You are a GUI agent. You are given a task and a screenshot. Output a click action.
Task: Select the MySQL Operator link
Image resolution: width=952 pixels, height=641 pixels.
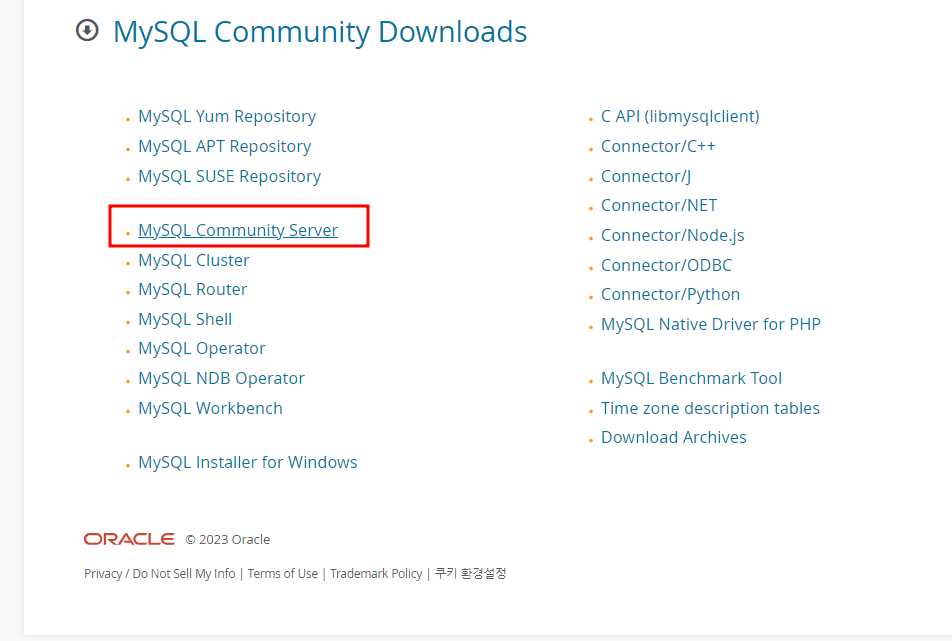point(202,348)
